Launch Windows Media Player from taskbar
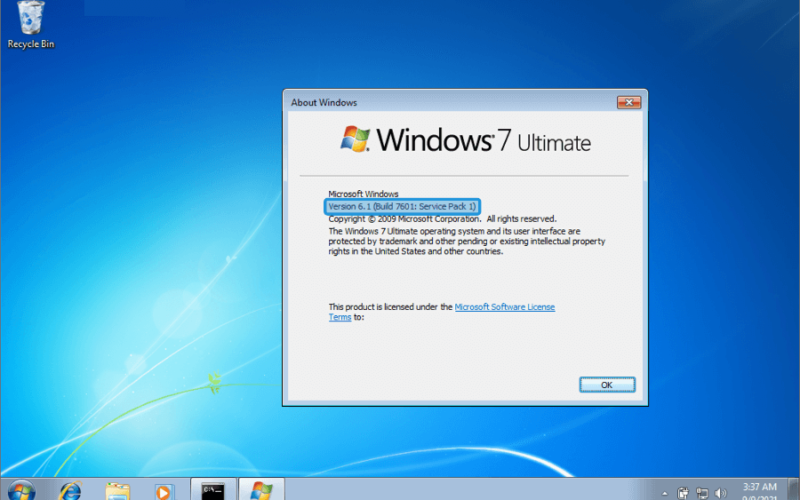This screenshot has height=500, width=800. [163, 491]
